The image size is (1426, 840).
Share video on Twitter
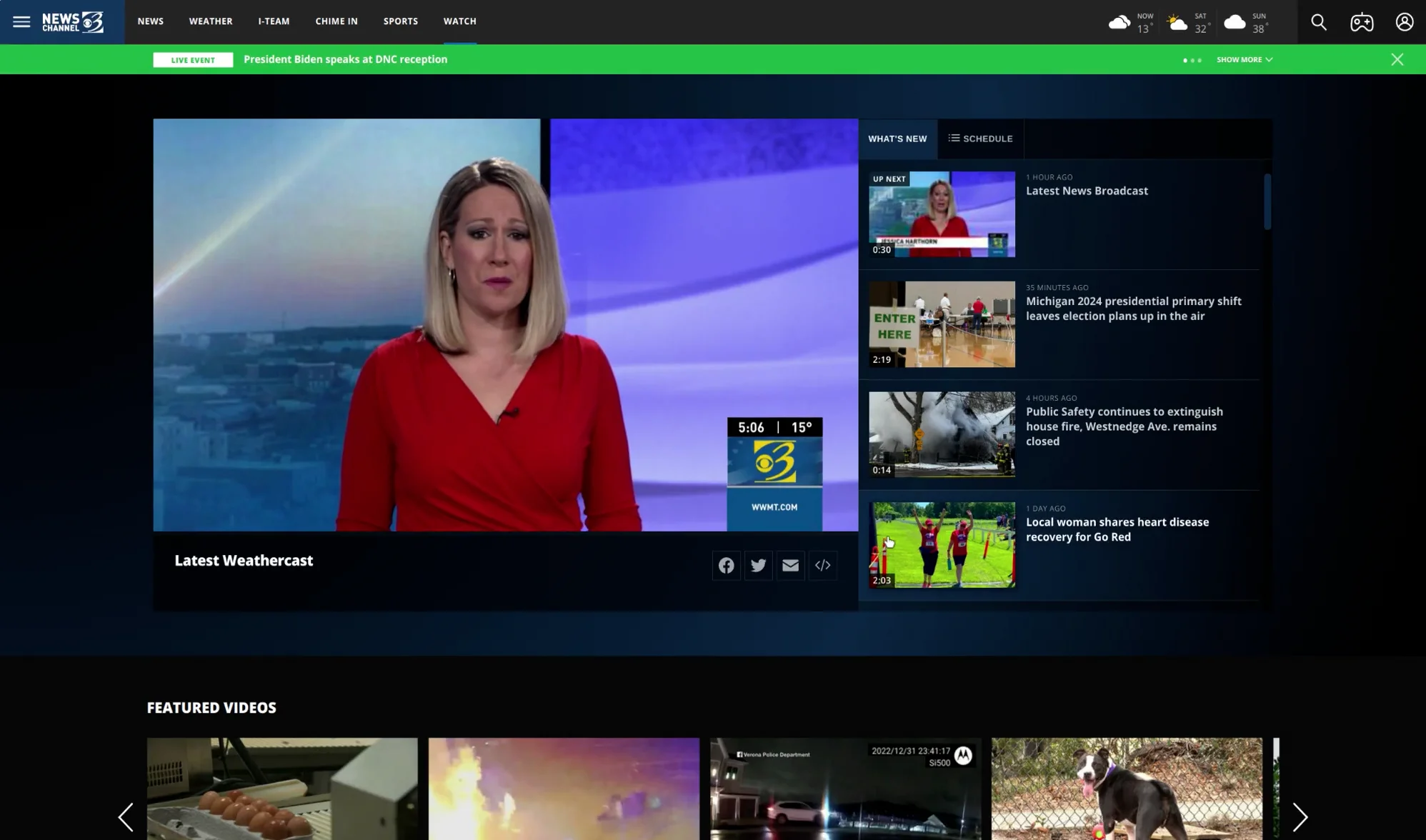[758, 566]
